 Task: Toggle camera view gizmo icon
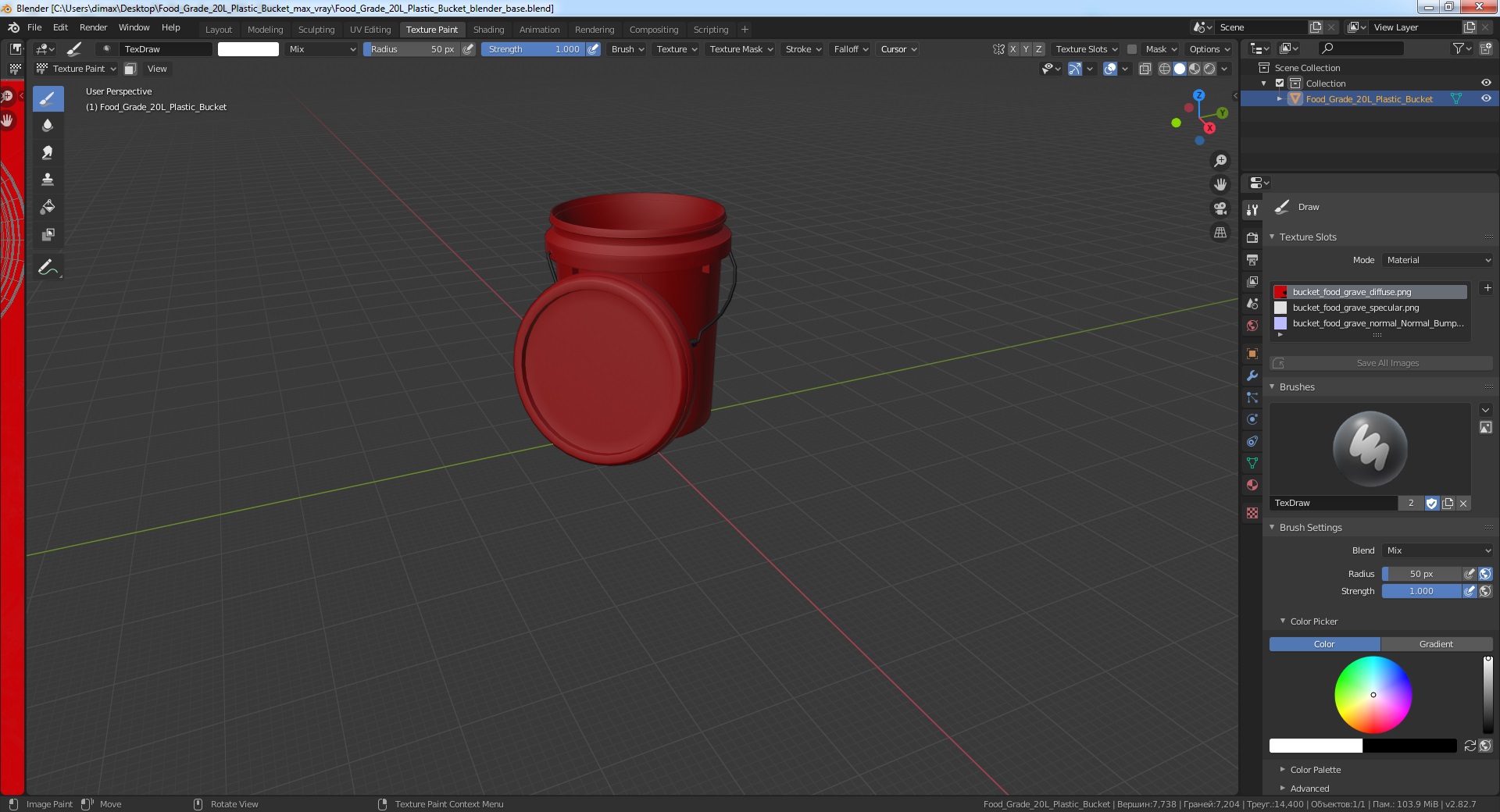pos(1220,208)
